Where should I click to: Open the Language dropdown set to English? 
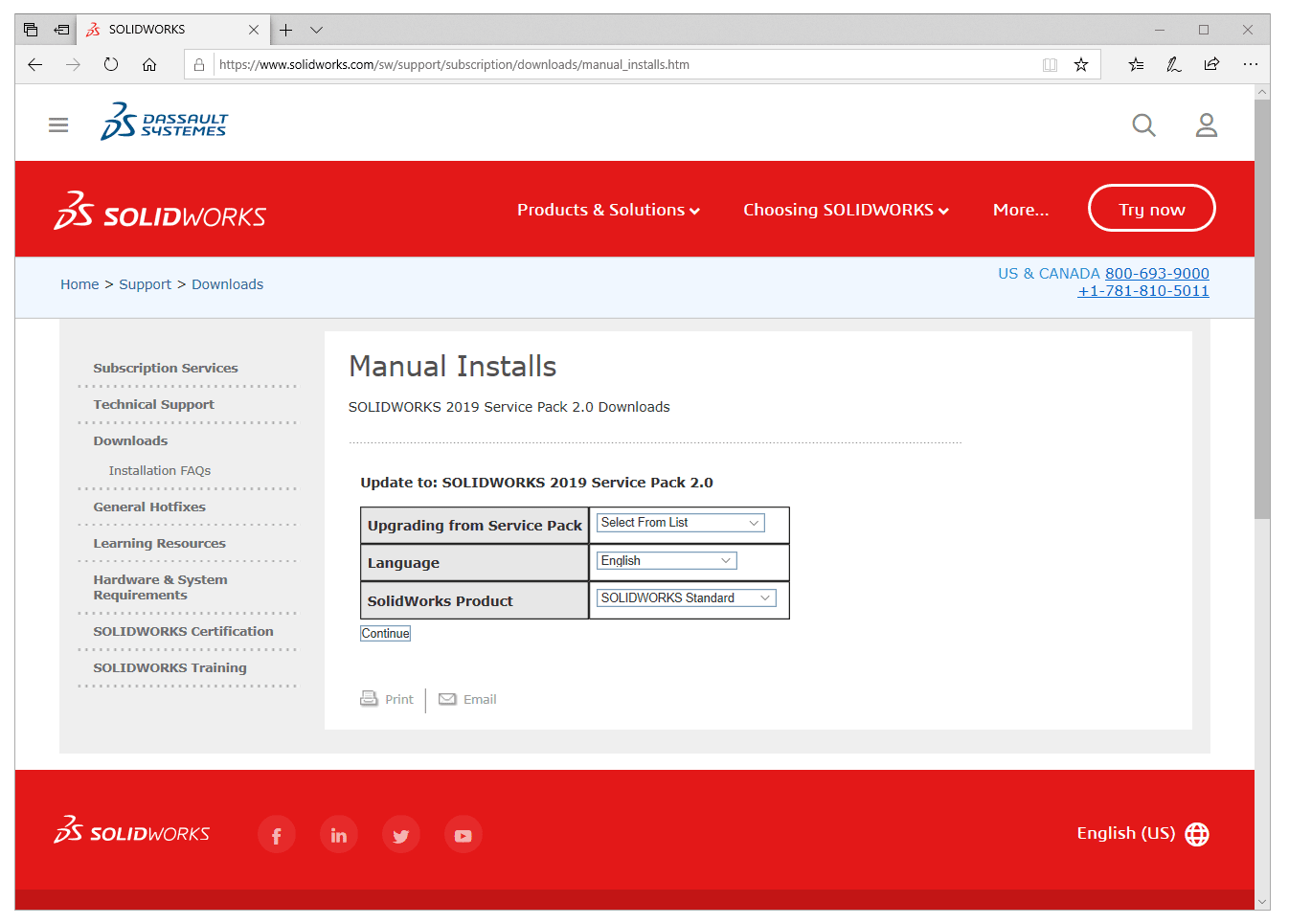tap(667, 561)
